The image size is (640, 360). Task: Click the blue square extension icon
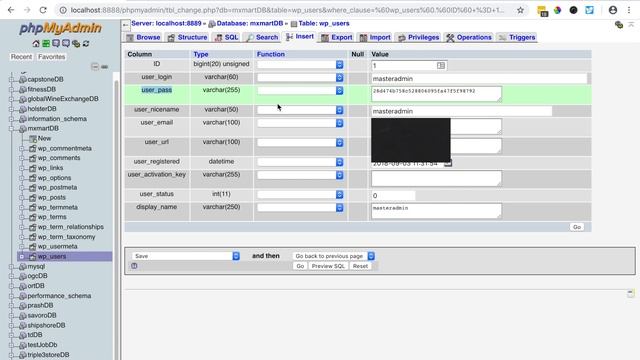[x=589, y=10]
